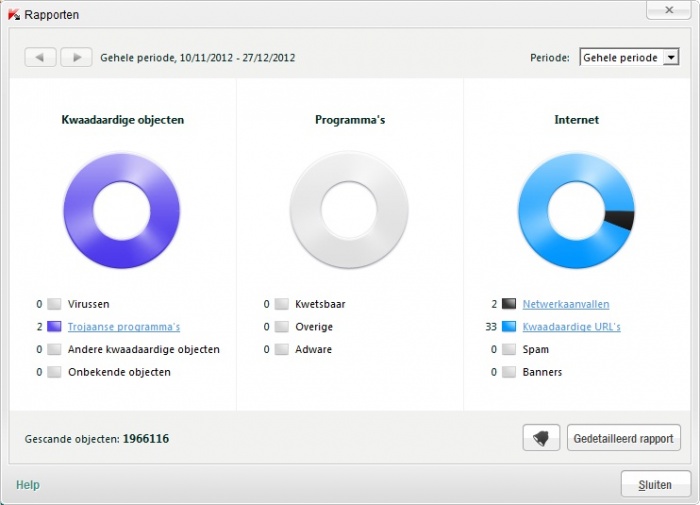Click the 'Spam' label
Screen dimensions: 700x505
[x=536, y=349]
